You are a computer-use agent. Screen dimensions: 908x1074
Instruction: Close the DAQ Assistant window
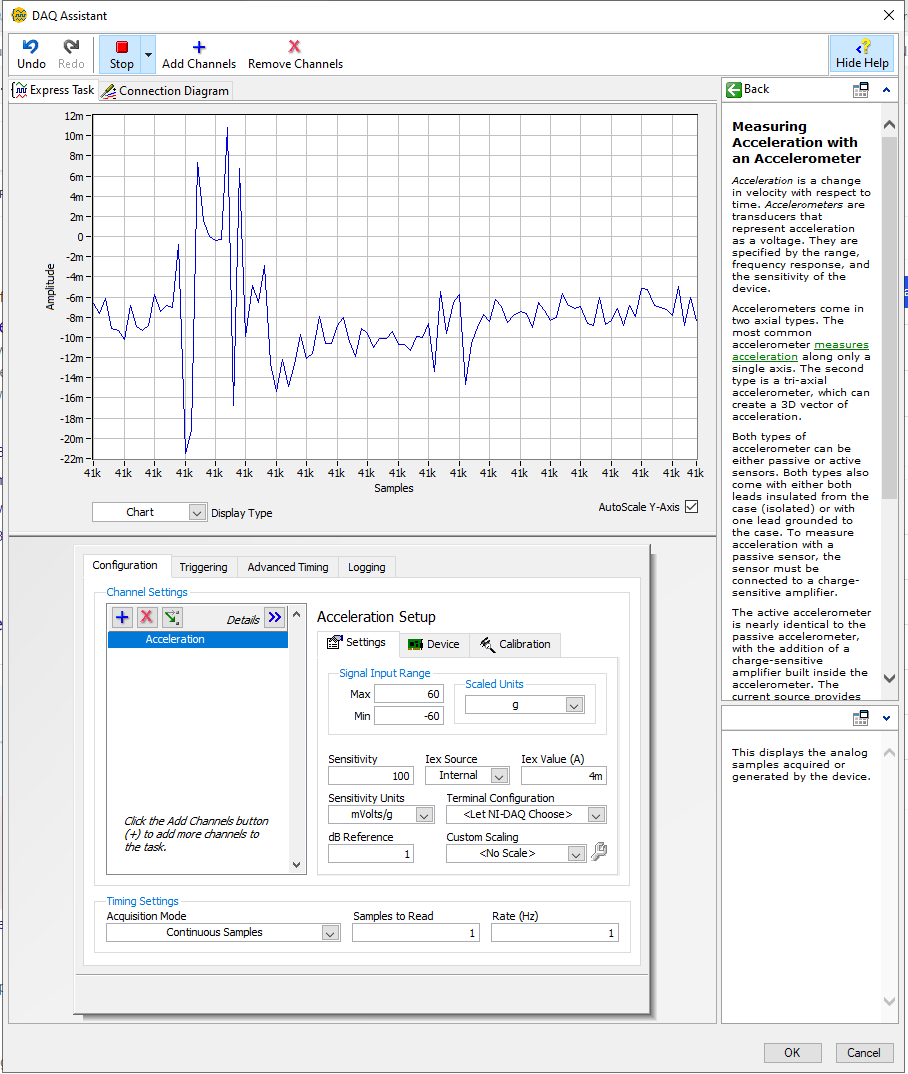pos(888,15)
